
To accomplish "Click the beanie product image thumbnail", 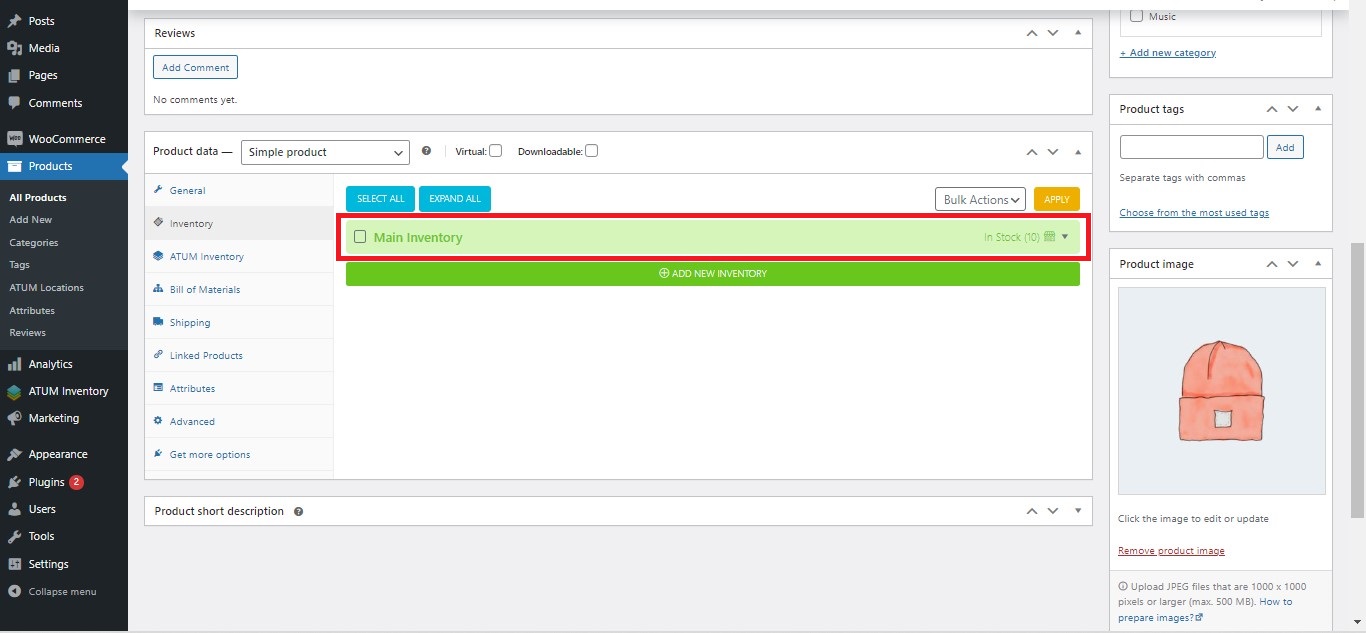I will tap(1222, 391).
